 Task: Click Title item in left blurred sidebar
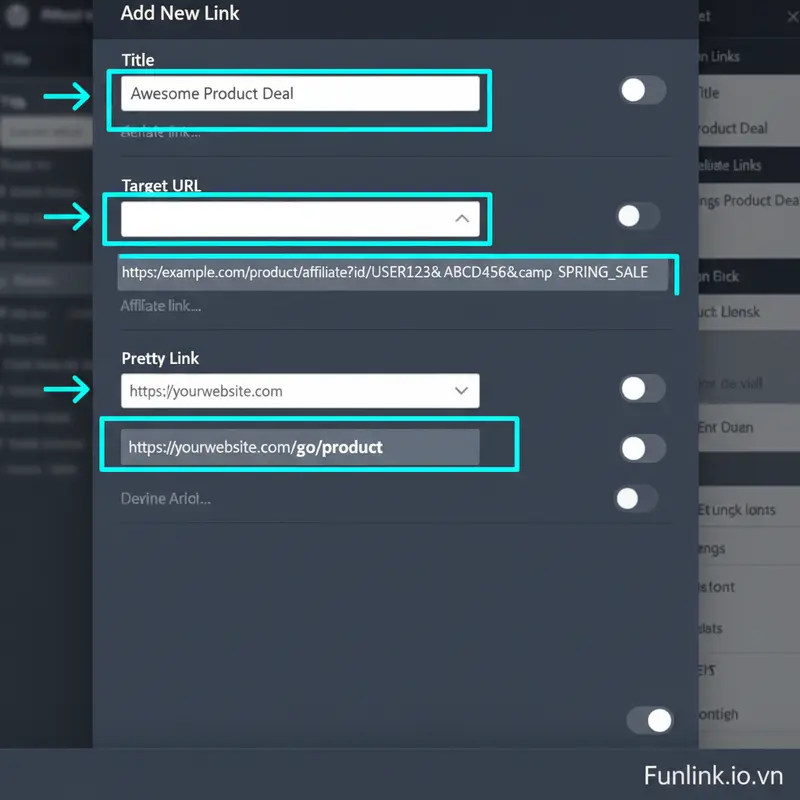coord(16,59)
